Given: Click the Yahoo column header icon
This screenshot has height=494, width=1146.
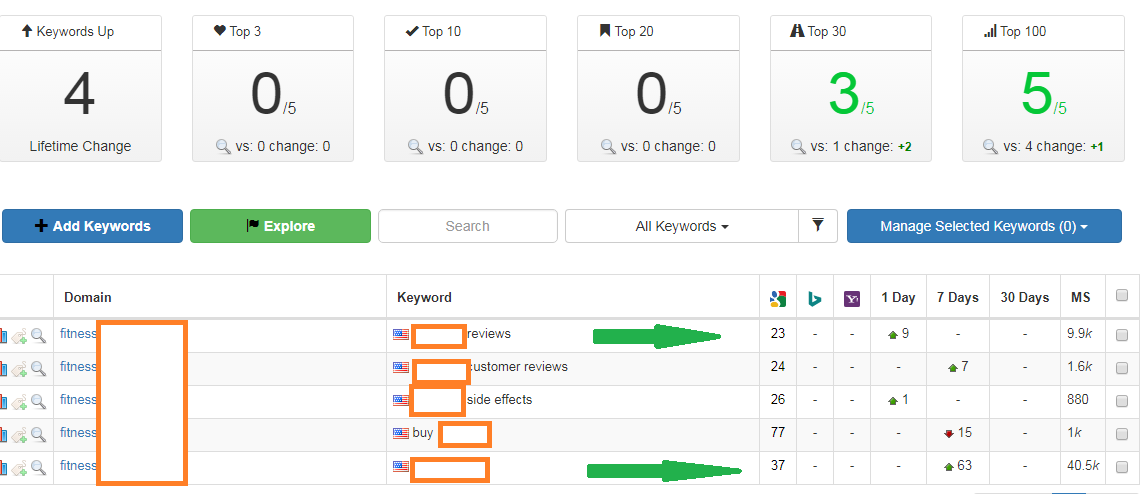Looking at the screenshot, I should point(852,298).
